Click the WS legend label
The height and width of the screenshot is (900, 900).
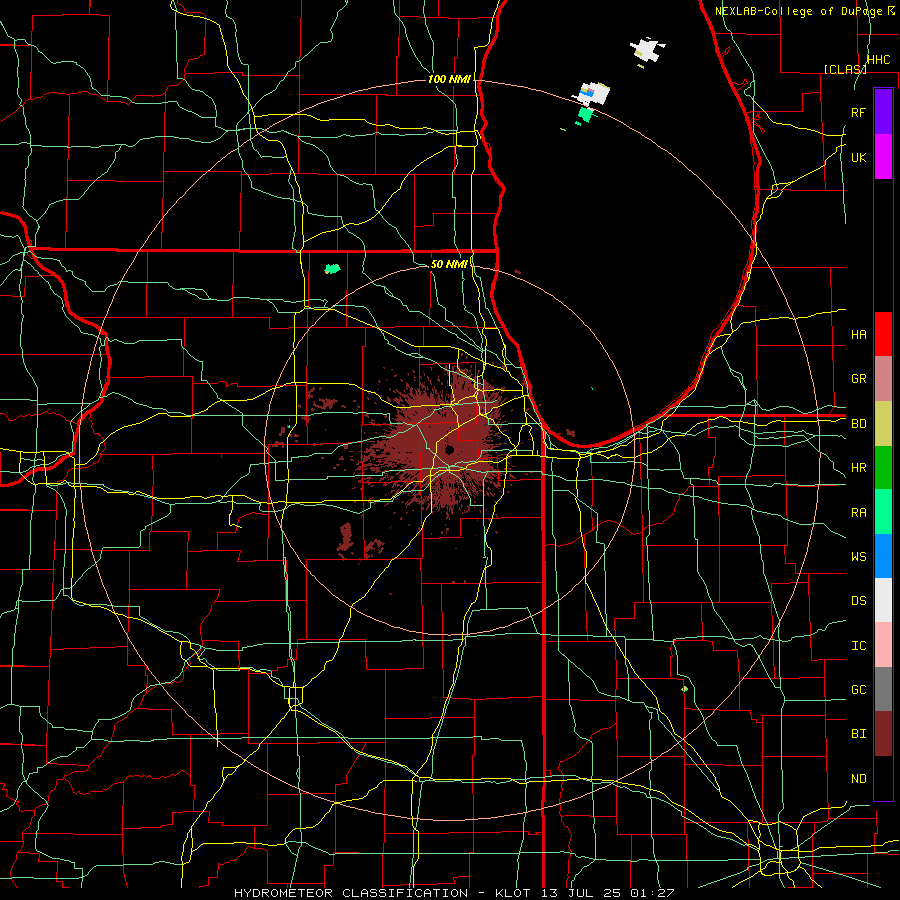click(x=858, y=556)
